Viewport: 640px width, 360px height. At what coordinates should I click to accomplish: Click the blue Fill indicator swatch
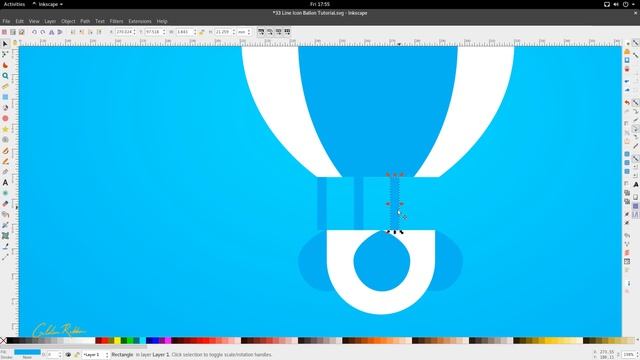click(27, 352)
